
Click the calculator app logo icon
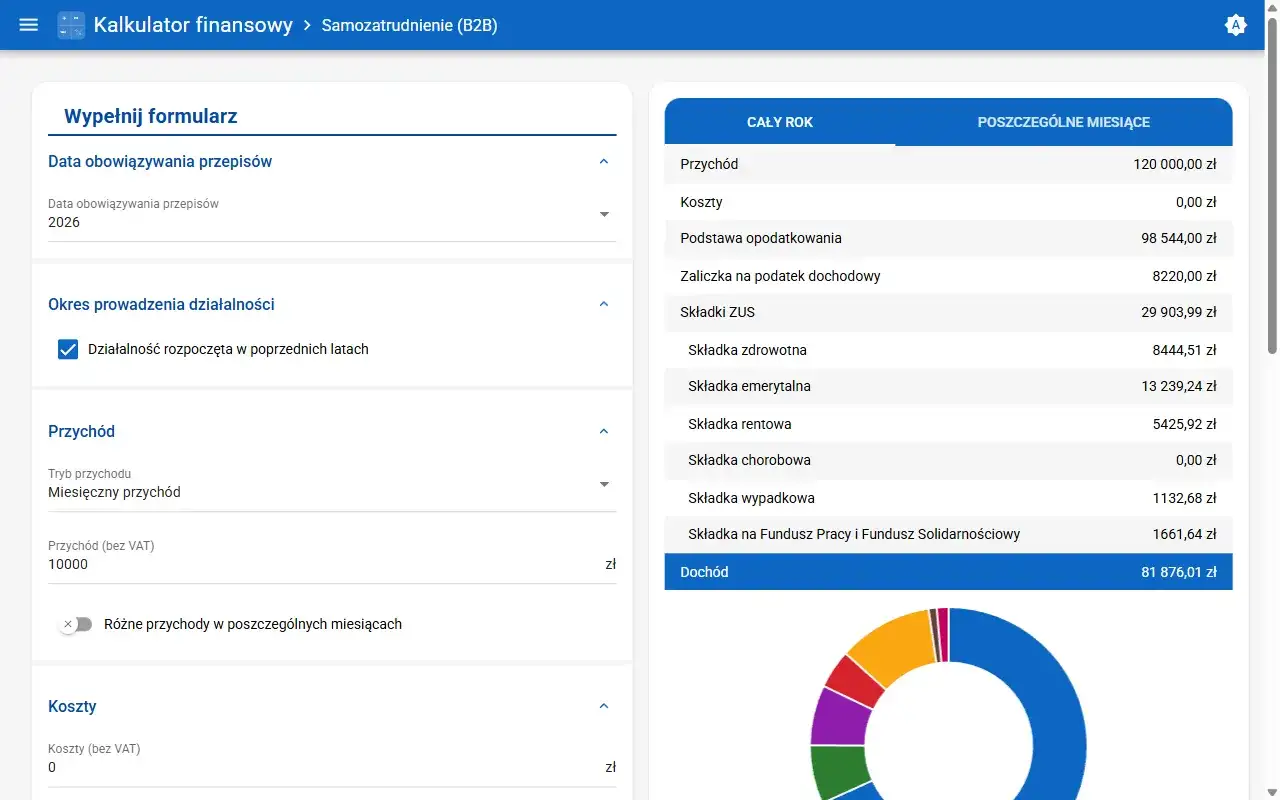72,25
